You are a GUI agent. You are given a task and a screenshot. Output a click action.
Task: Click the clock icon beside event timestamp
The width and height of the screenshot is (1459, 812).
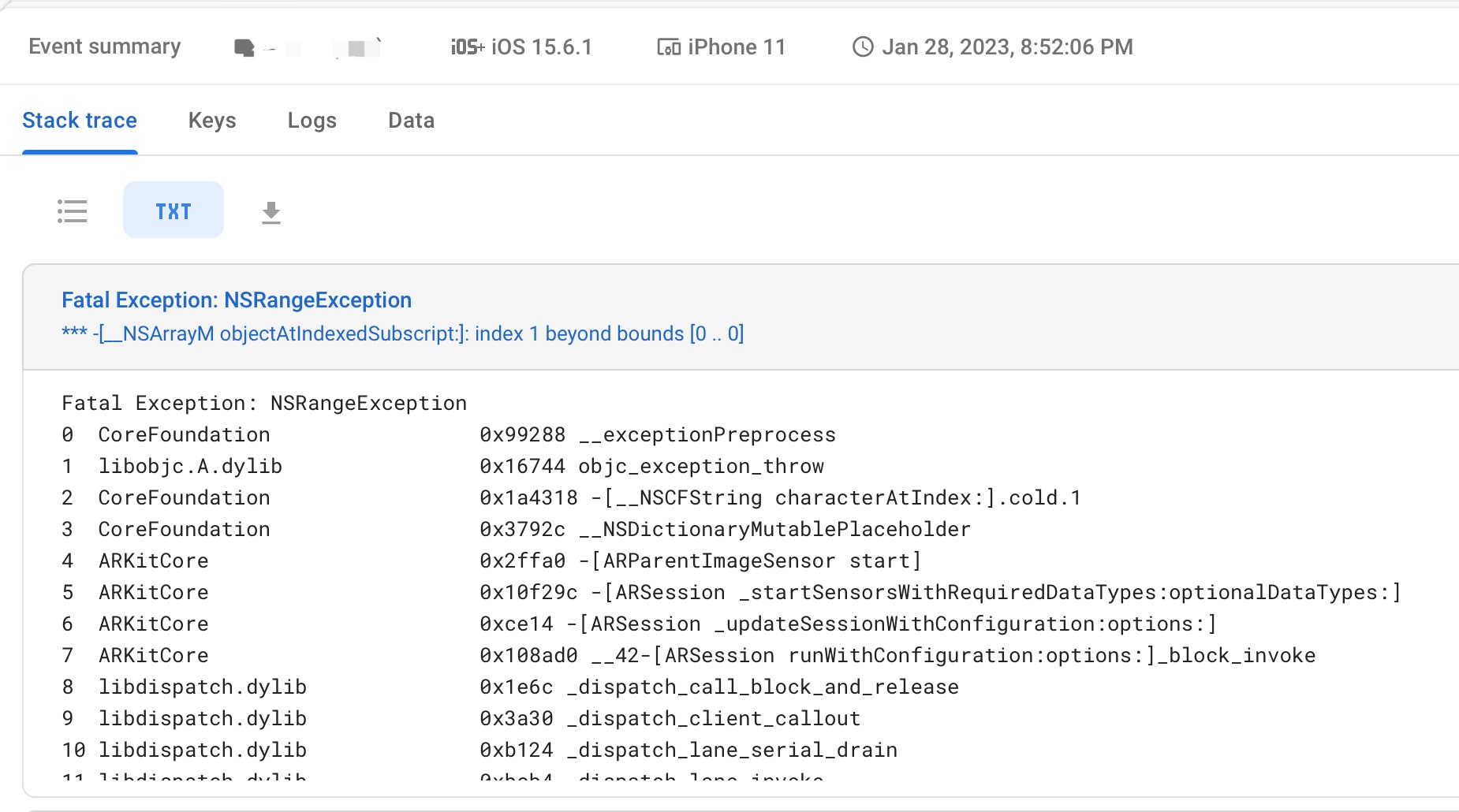863,47
